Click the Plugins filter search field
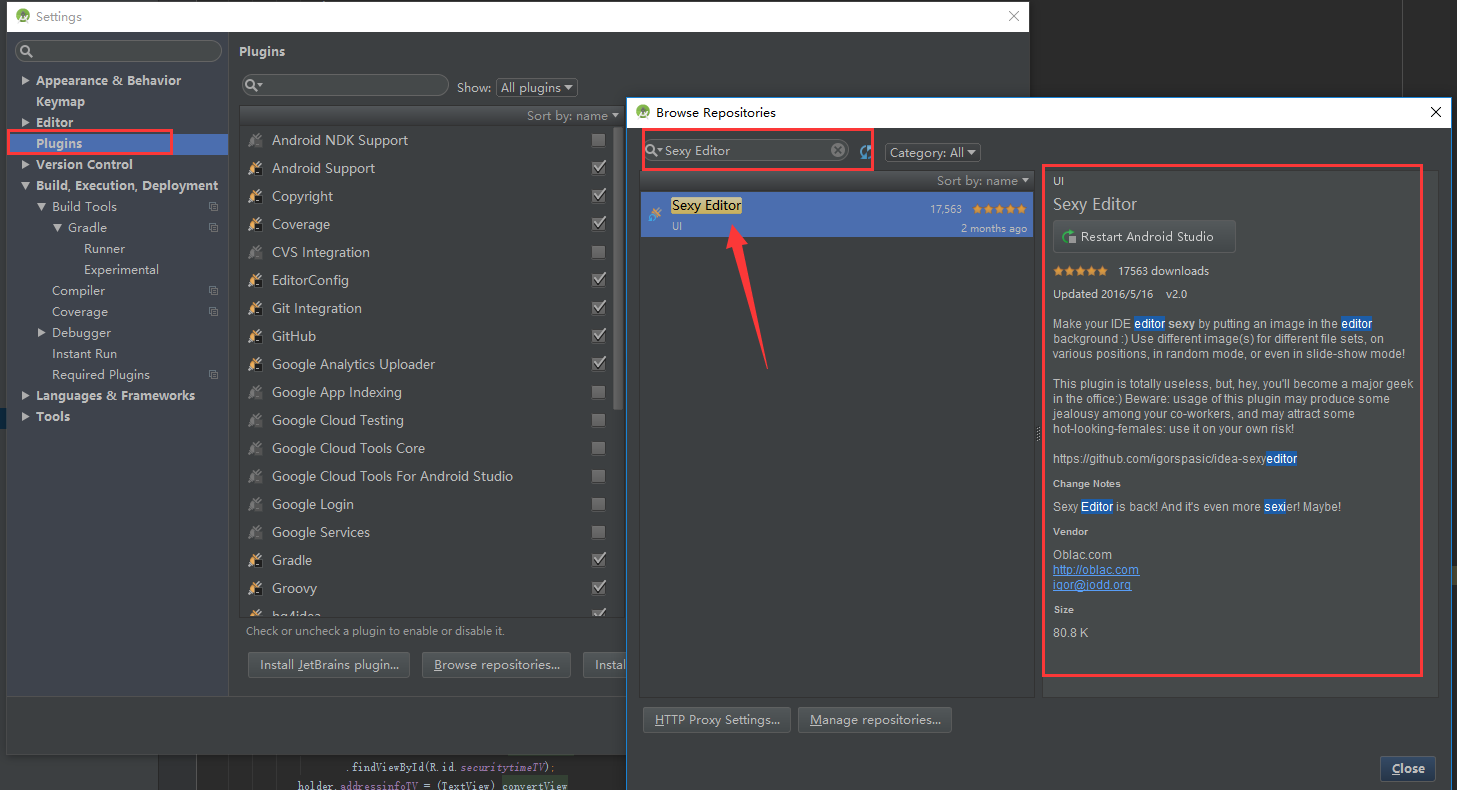The image size is (1457, 790). pos(345,86)
